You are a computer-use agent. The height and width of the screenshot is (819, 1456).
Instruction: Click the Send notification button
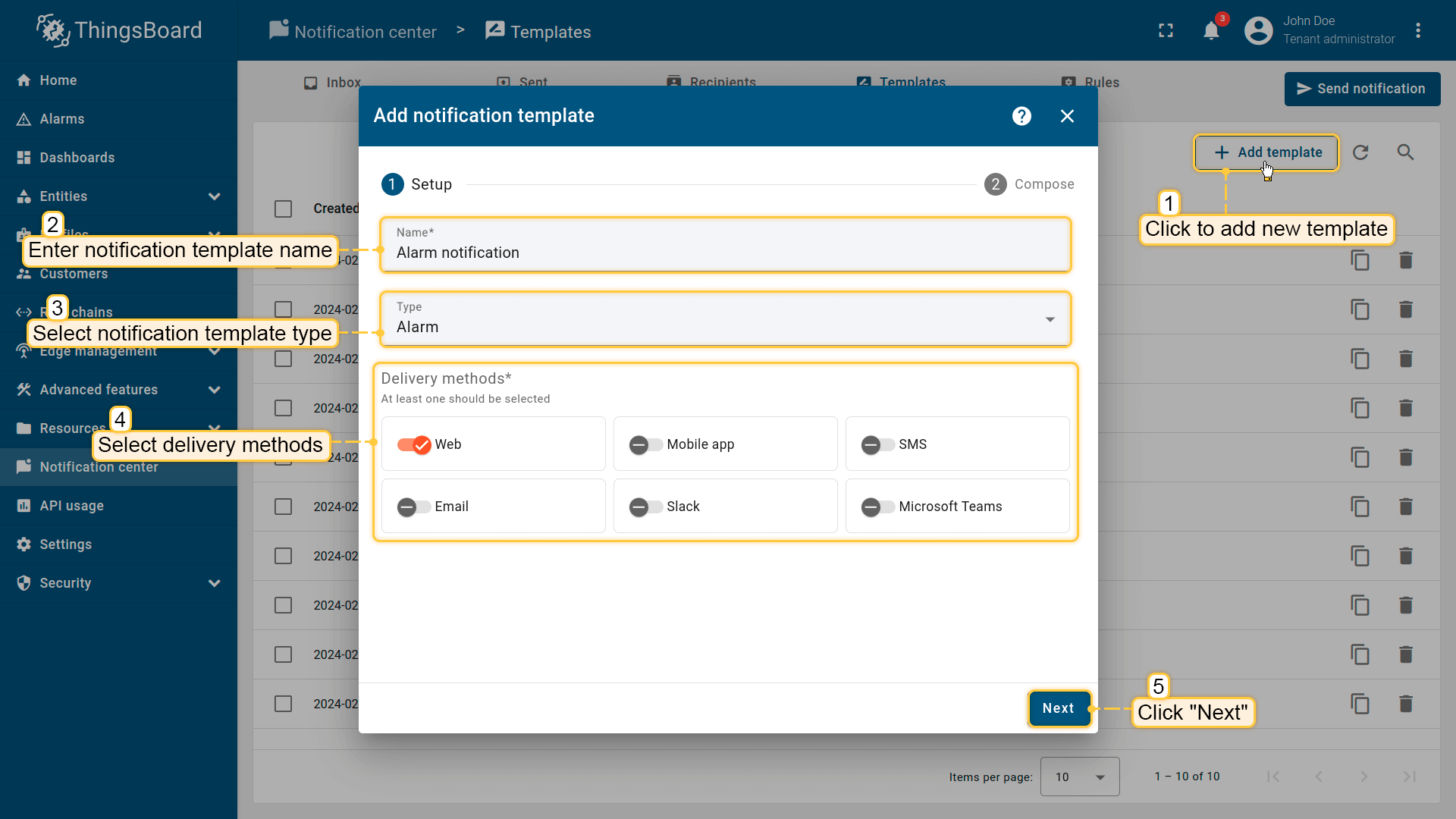[1361, 89]
